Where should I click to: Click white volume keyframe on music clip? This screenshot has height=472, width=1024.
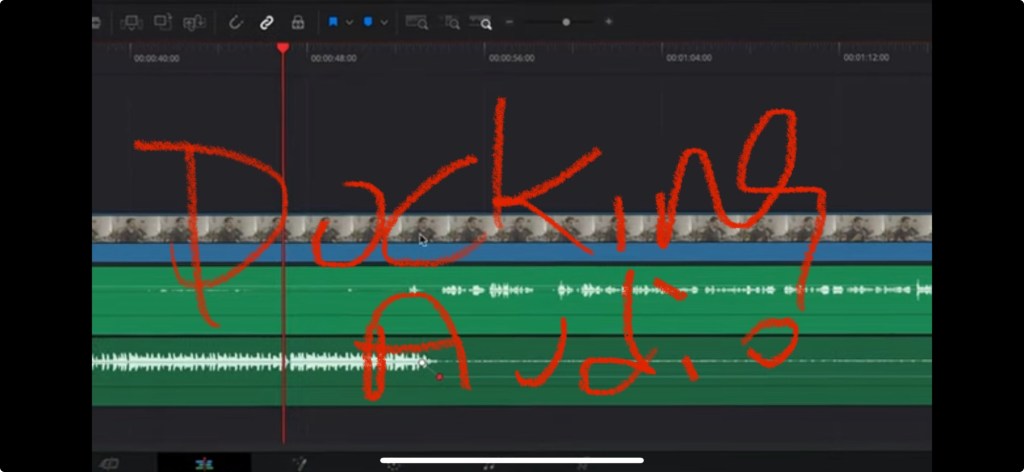click(x=423, y=362)
